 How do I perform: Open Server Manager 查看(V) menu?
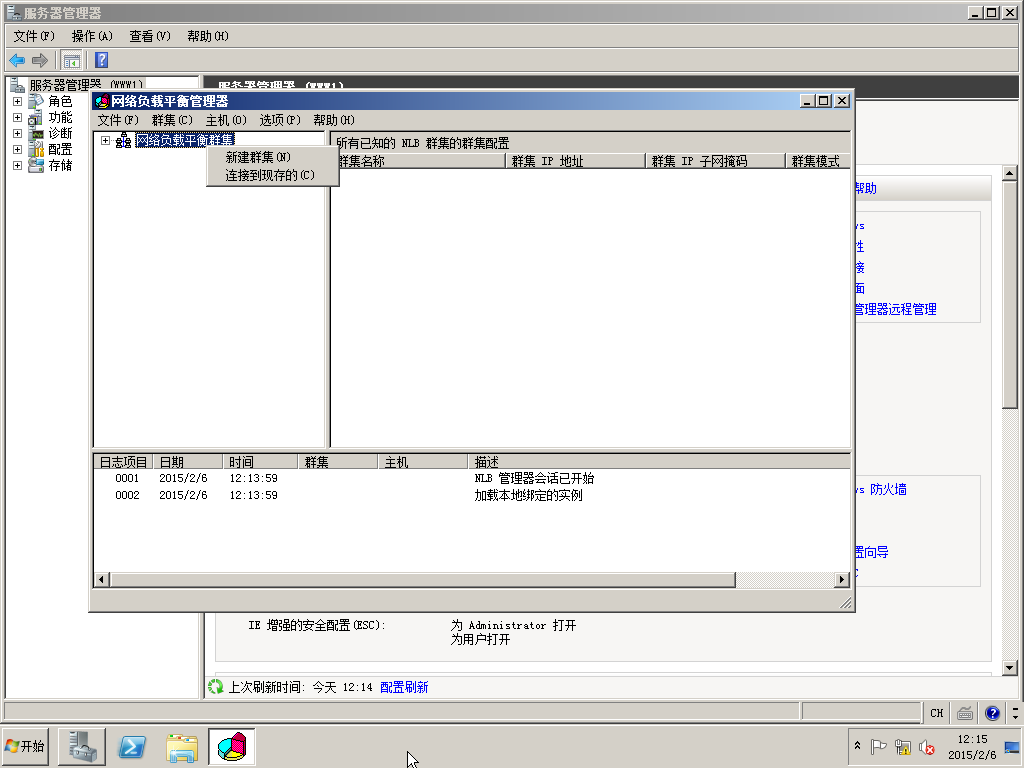(150, 37)
